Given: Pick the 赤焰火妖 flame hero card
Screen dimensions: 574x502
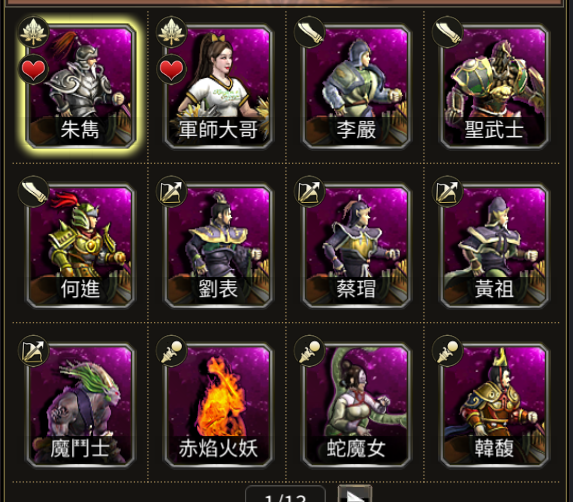Looking at the screenshot, I should click(x=218, y=405).
